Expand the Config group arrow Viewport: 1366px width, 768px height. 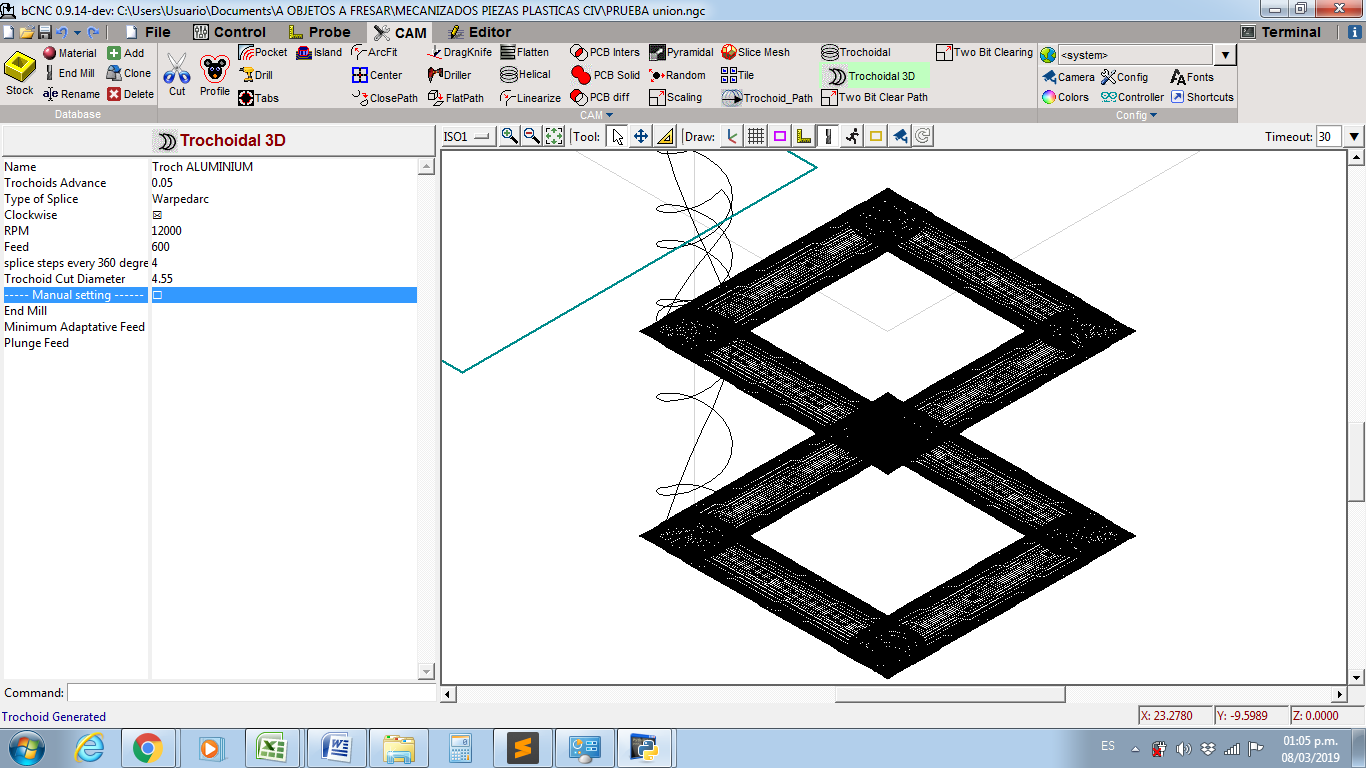[x=1153, y=115]
